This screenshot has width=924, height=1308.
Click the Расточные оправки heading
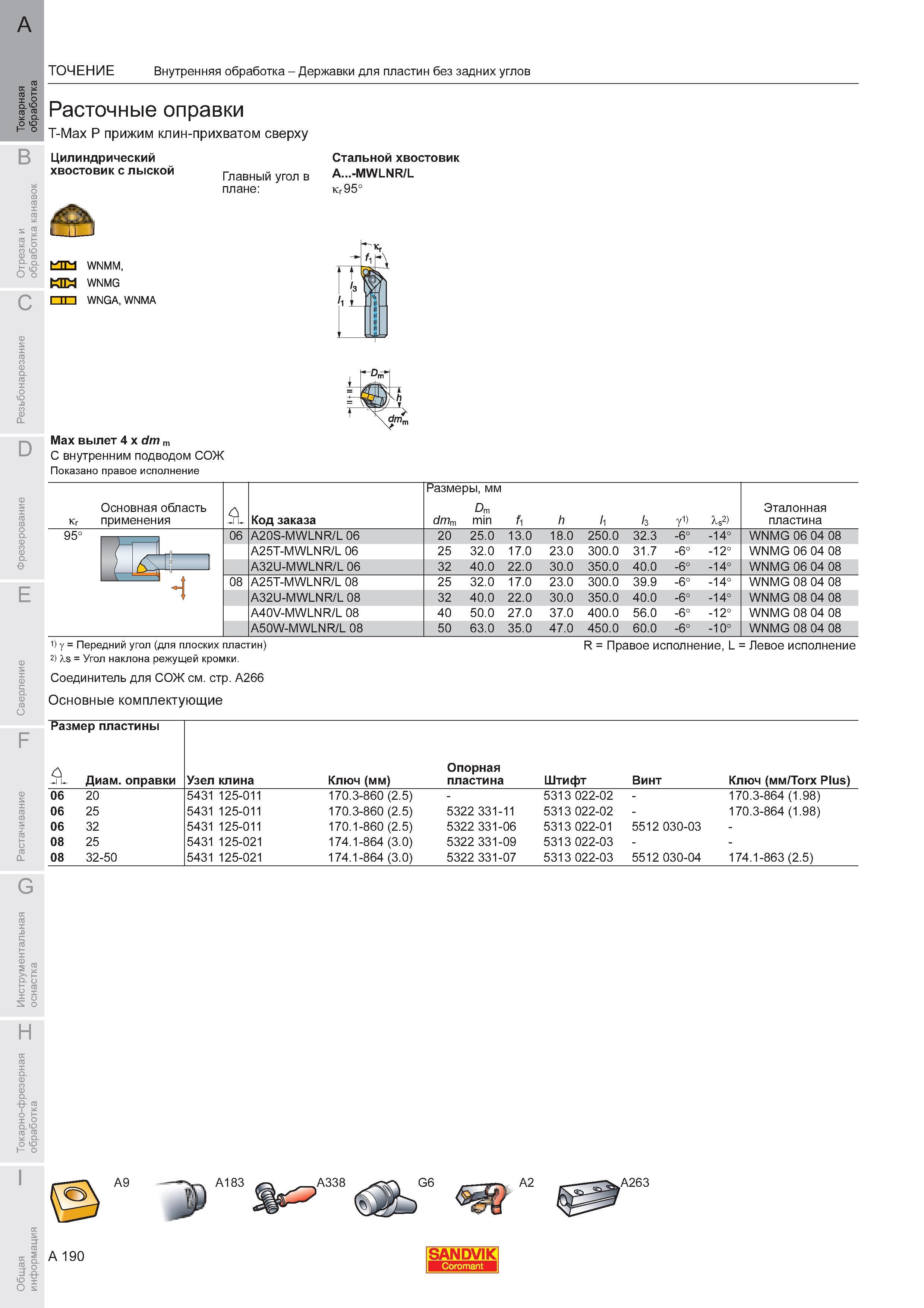point(146,109)
